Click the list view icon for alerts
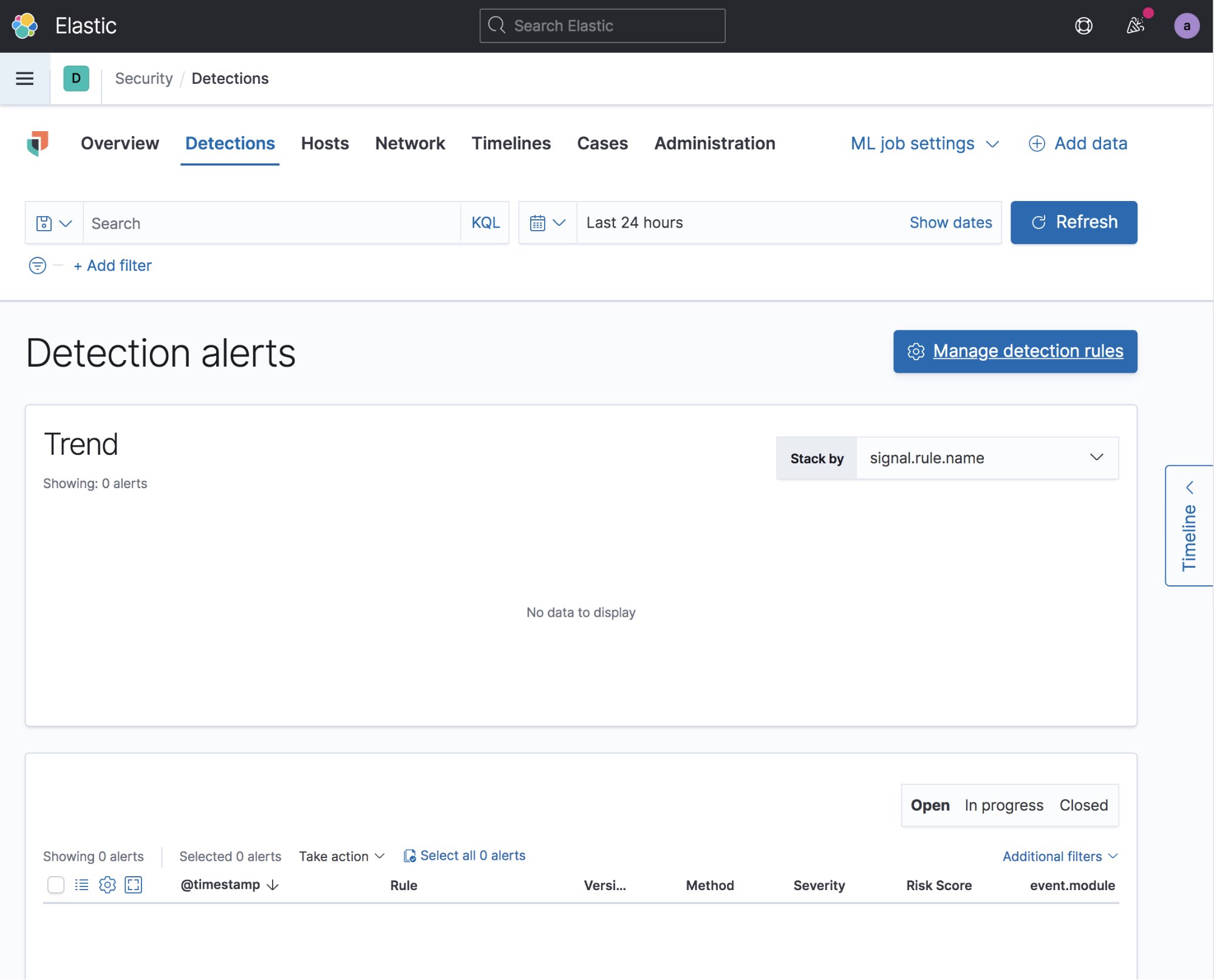The width and height of the screenshot is (1214, 980). tap(80, 883)
